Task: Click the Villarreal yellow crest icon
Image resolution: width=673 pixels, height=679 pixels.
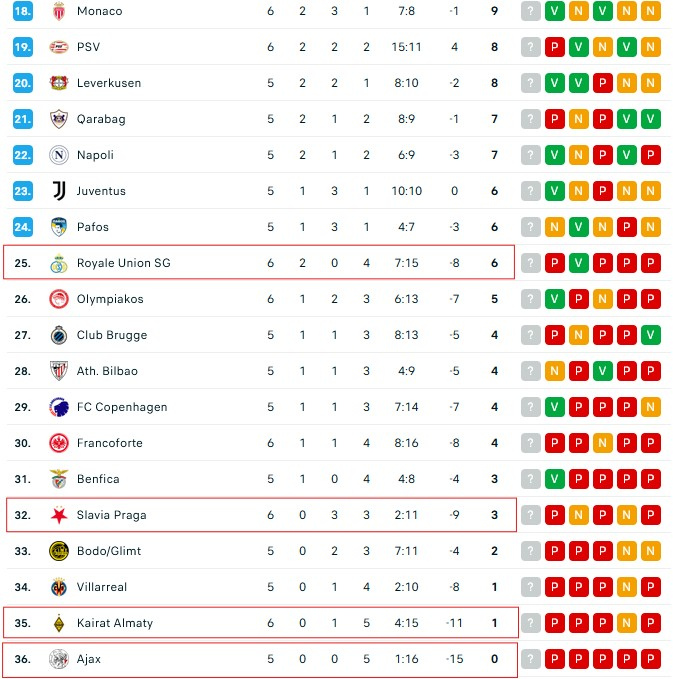Action: point(58,587)
